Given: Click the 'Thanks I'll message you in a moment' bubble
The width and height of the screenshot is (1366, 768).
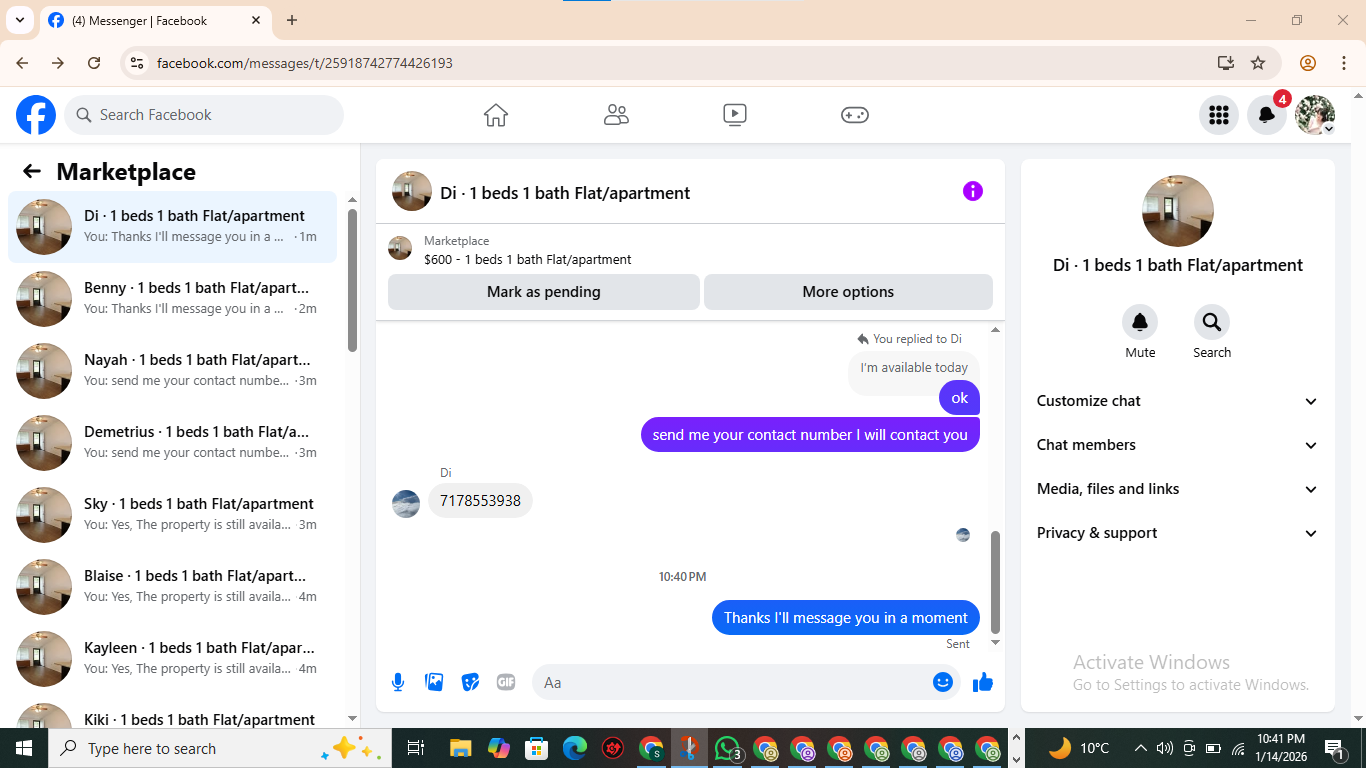Looking at the screenshot, I should click(x=846, y=618).
